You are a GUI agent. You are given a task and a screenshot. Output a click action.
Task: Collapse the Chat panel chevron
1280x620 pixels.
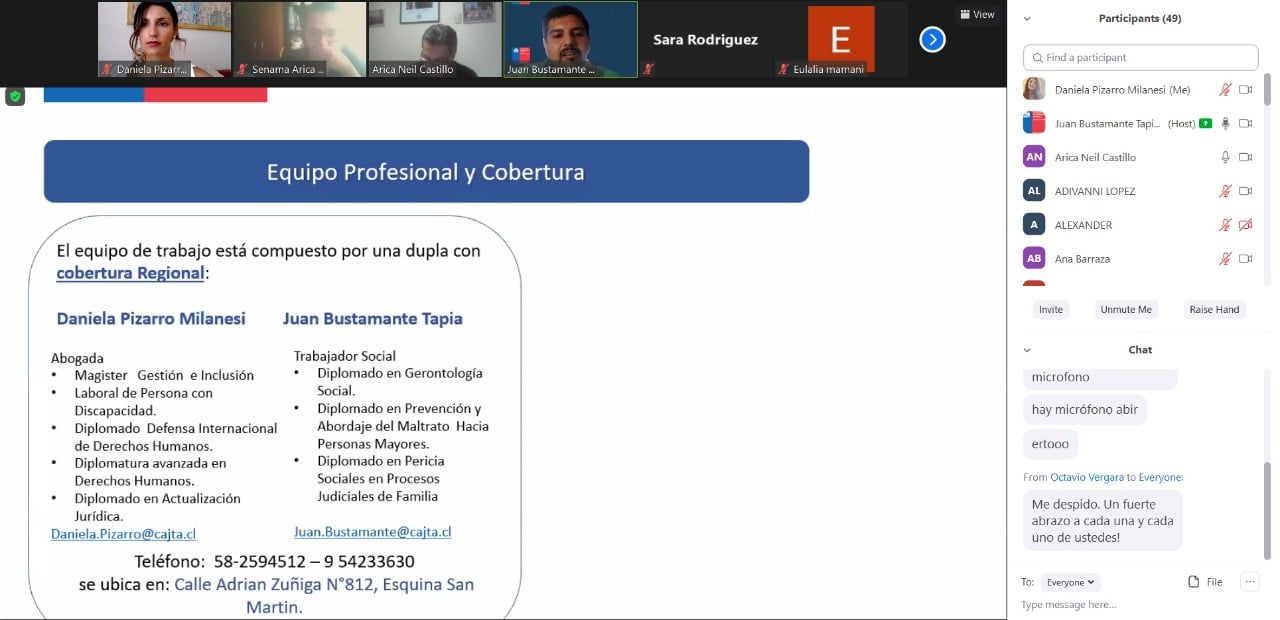point(1027,350)
